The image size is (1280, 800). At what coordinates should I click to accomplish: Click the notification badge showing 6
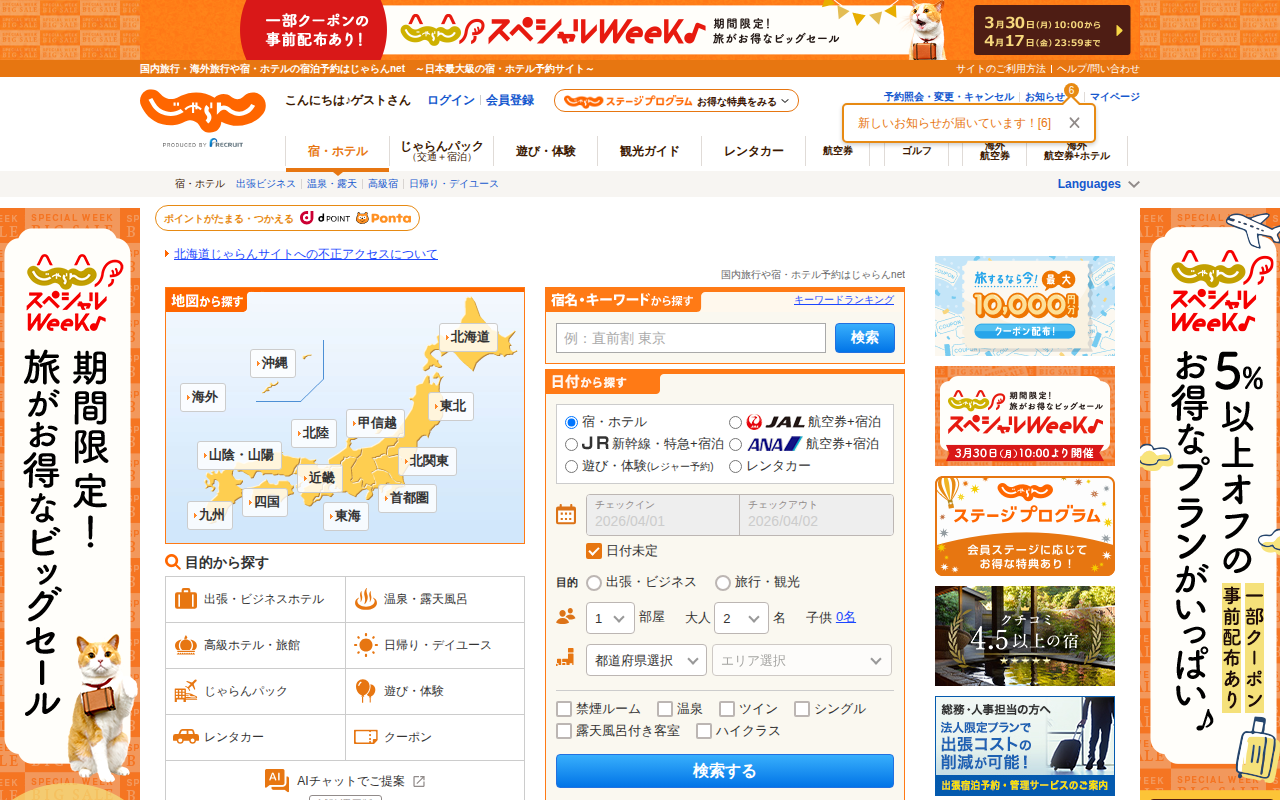click(x=1071, y=91)
